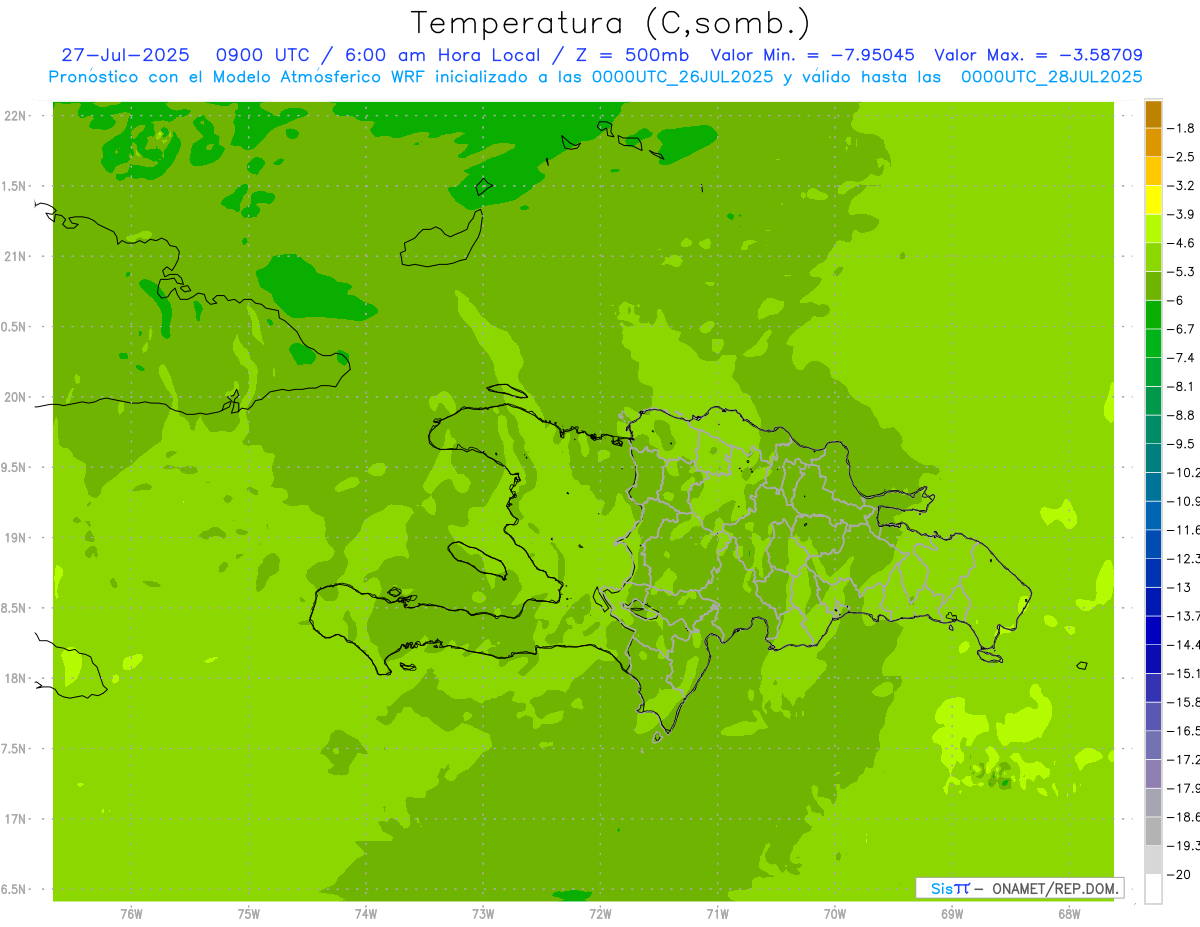Click the '19N' latitude label
This screenshot has width=1200, height=927.
tap(16, 538)
